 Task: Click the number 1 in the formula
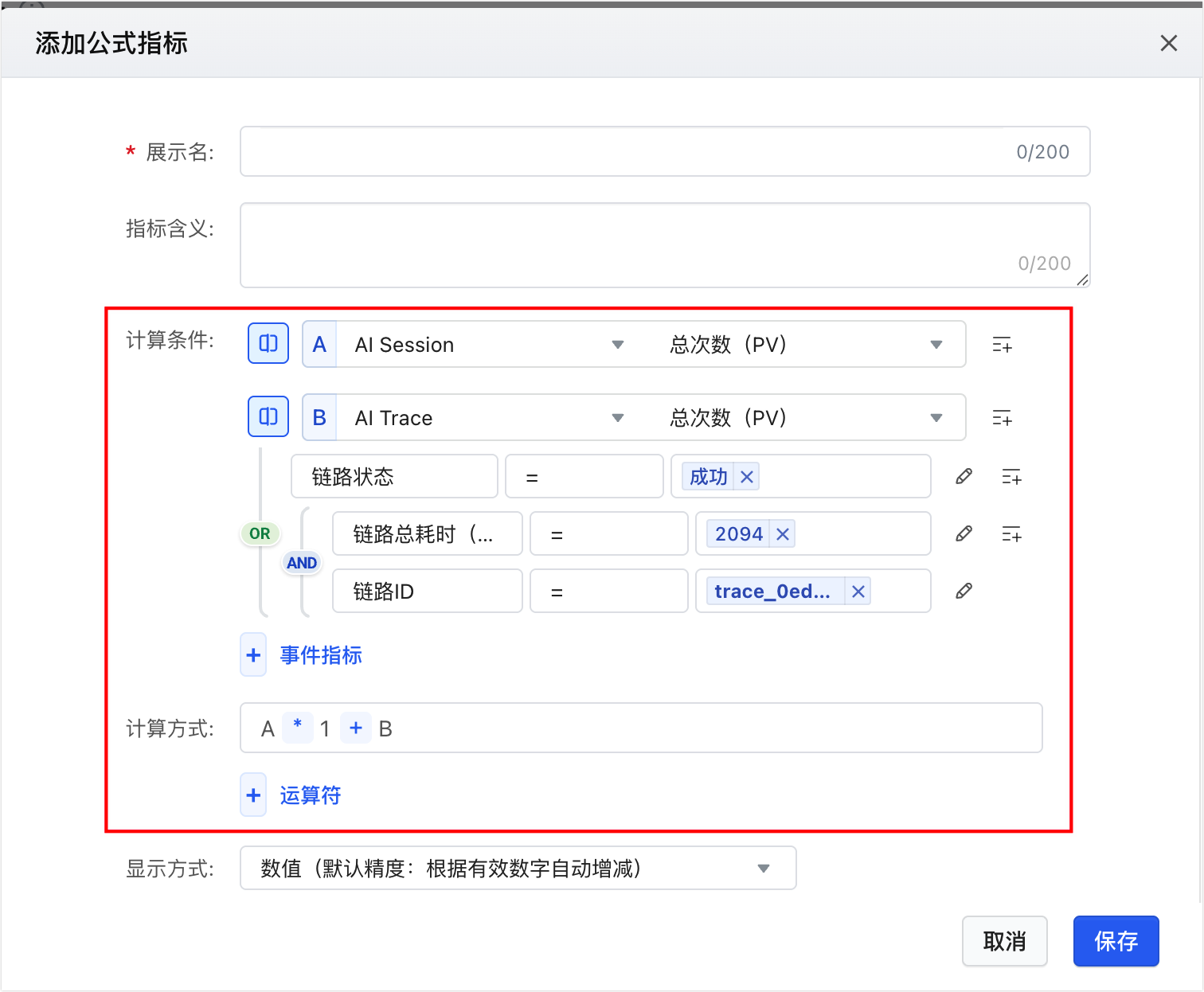tap(325, 728)
